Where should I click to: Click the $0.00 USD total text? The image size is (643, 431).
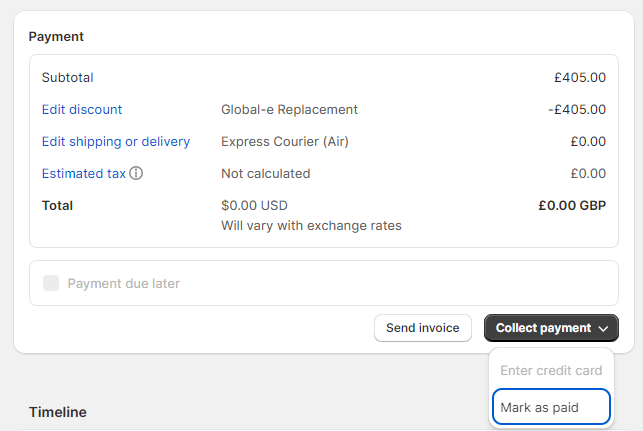coord(254,205)
